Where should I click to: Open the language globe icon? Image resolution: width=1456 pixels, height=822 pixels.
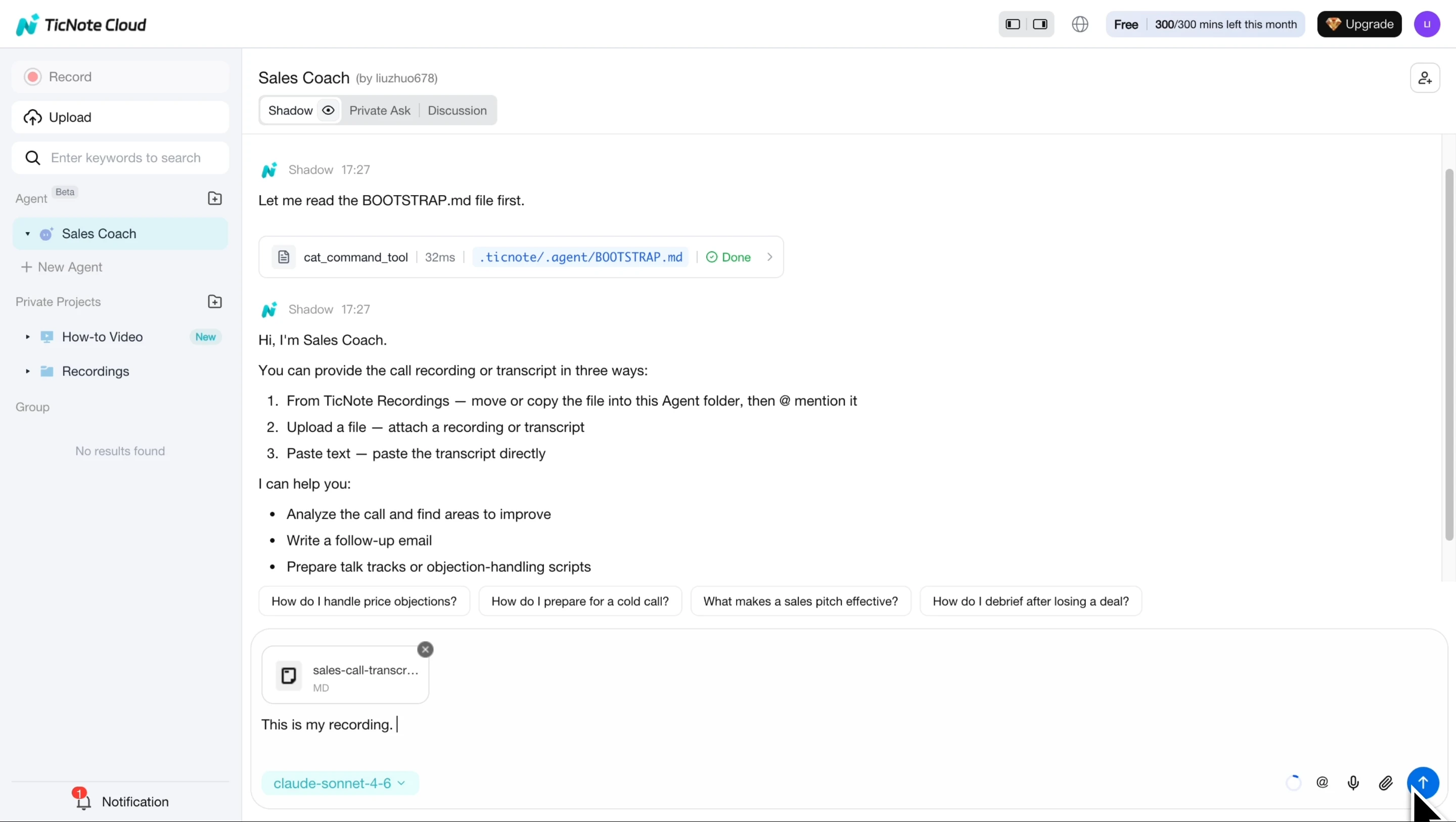click(1080, 24)
